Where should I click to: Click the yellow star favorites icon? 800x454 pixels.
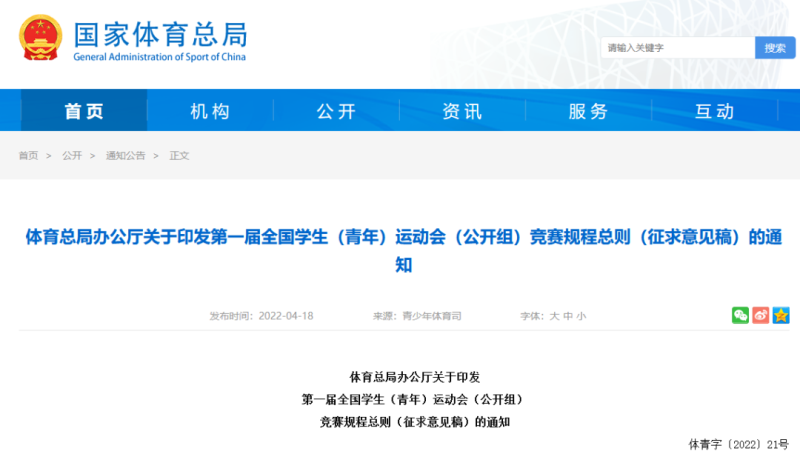click(x=781, y=315)
